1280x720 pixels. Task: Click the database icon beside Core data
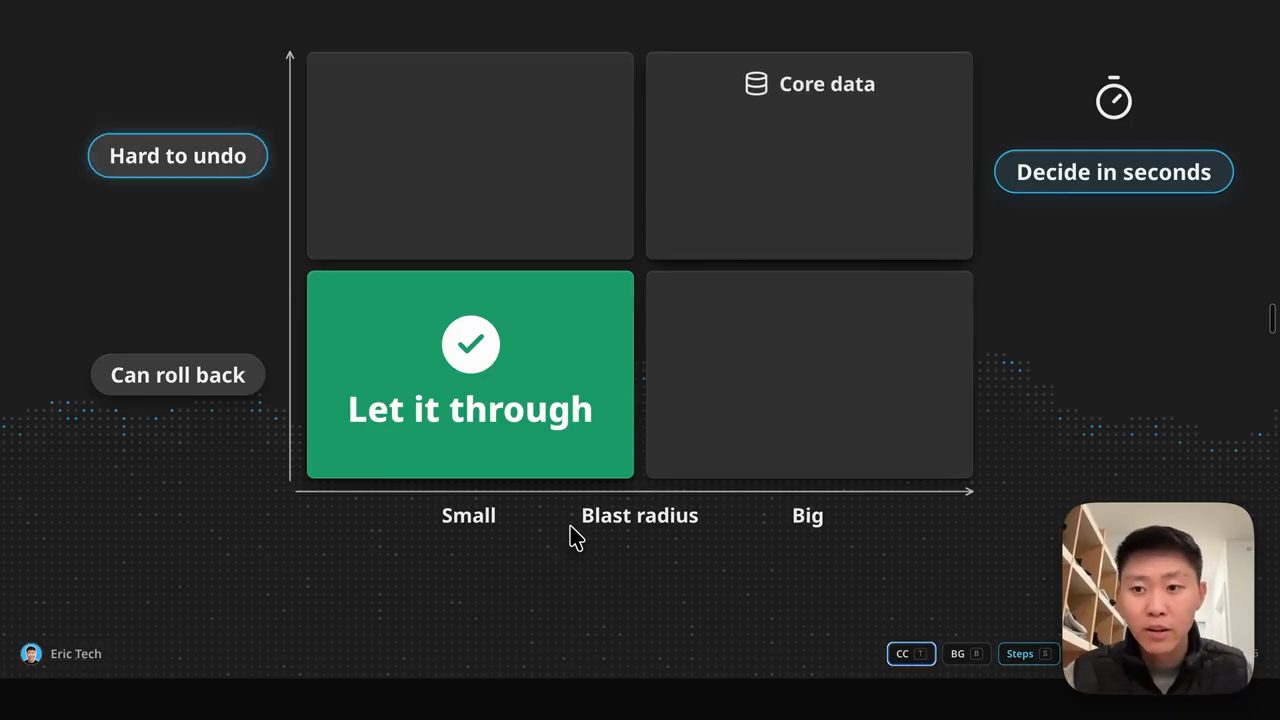pos(757,83)
